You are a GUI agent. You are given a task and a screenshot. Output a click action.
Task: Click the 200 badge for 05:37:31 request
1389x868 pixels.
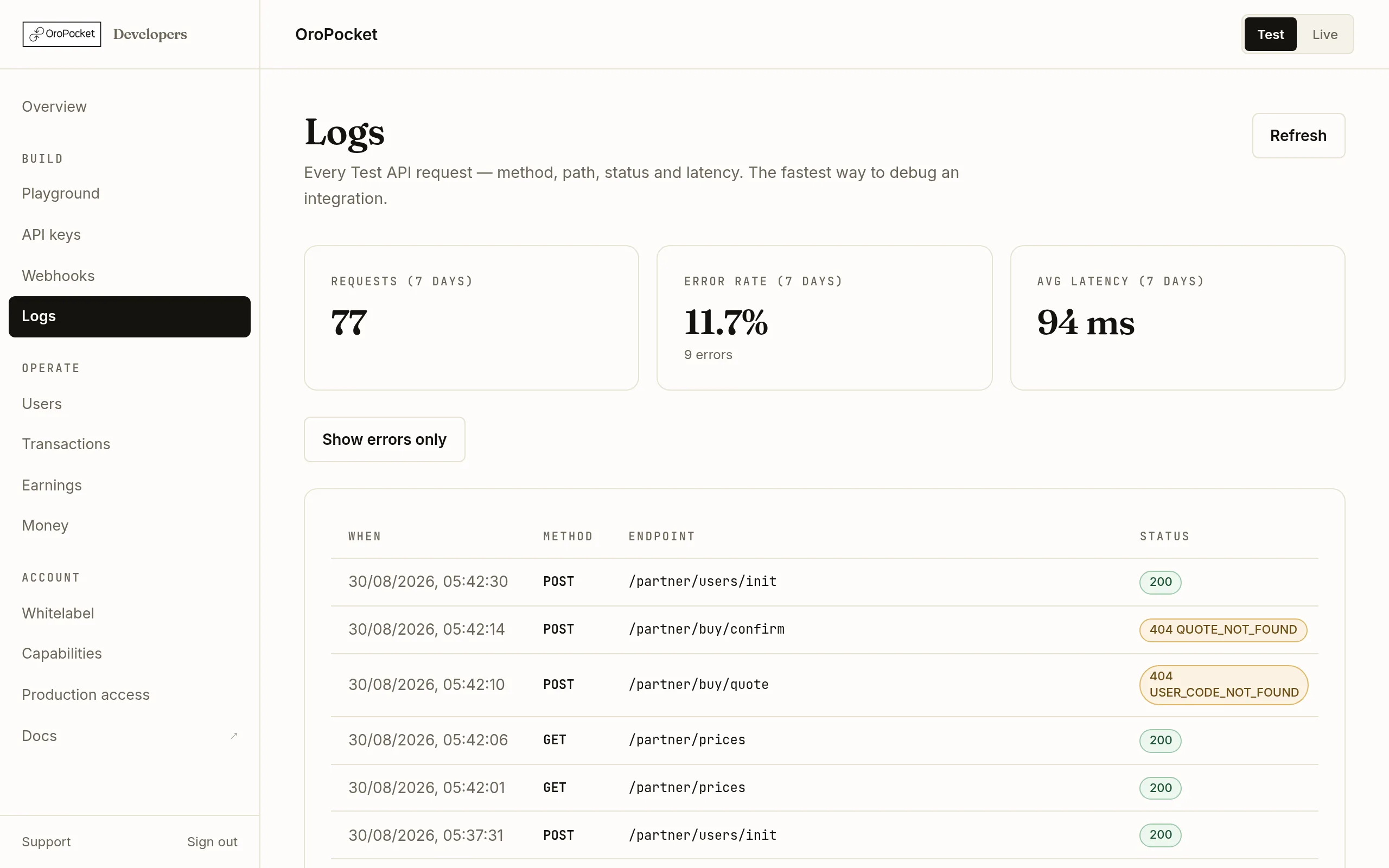point(1161,835)
